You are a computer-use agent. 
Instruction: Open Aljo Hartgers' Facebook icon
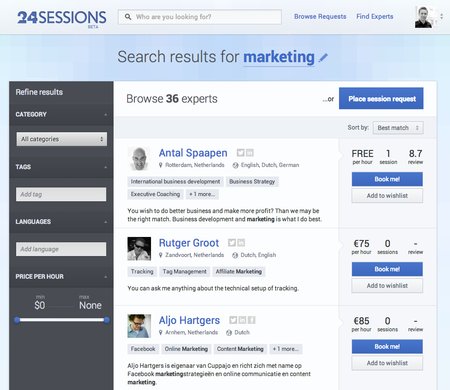pyautogui.click(x=252, y=320)
